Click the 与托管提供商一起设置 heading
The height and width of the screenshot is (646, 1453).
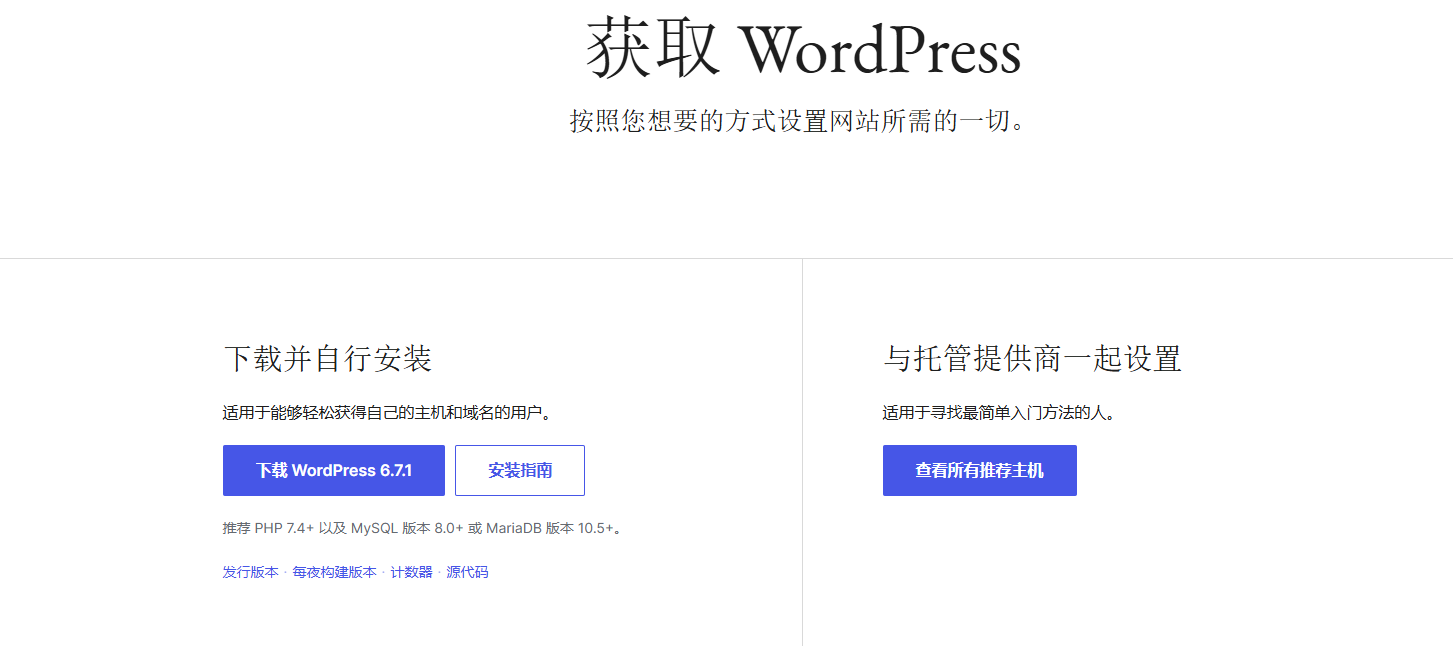[1033, 358]
